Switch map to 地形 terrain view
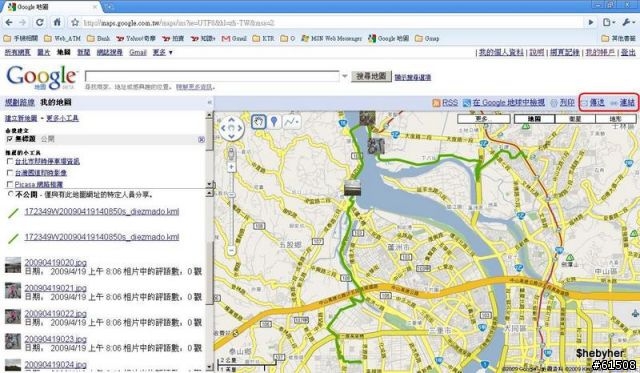 click(616, 119)
